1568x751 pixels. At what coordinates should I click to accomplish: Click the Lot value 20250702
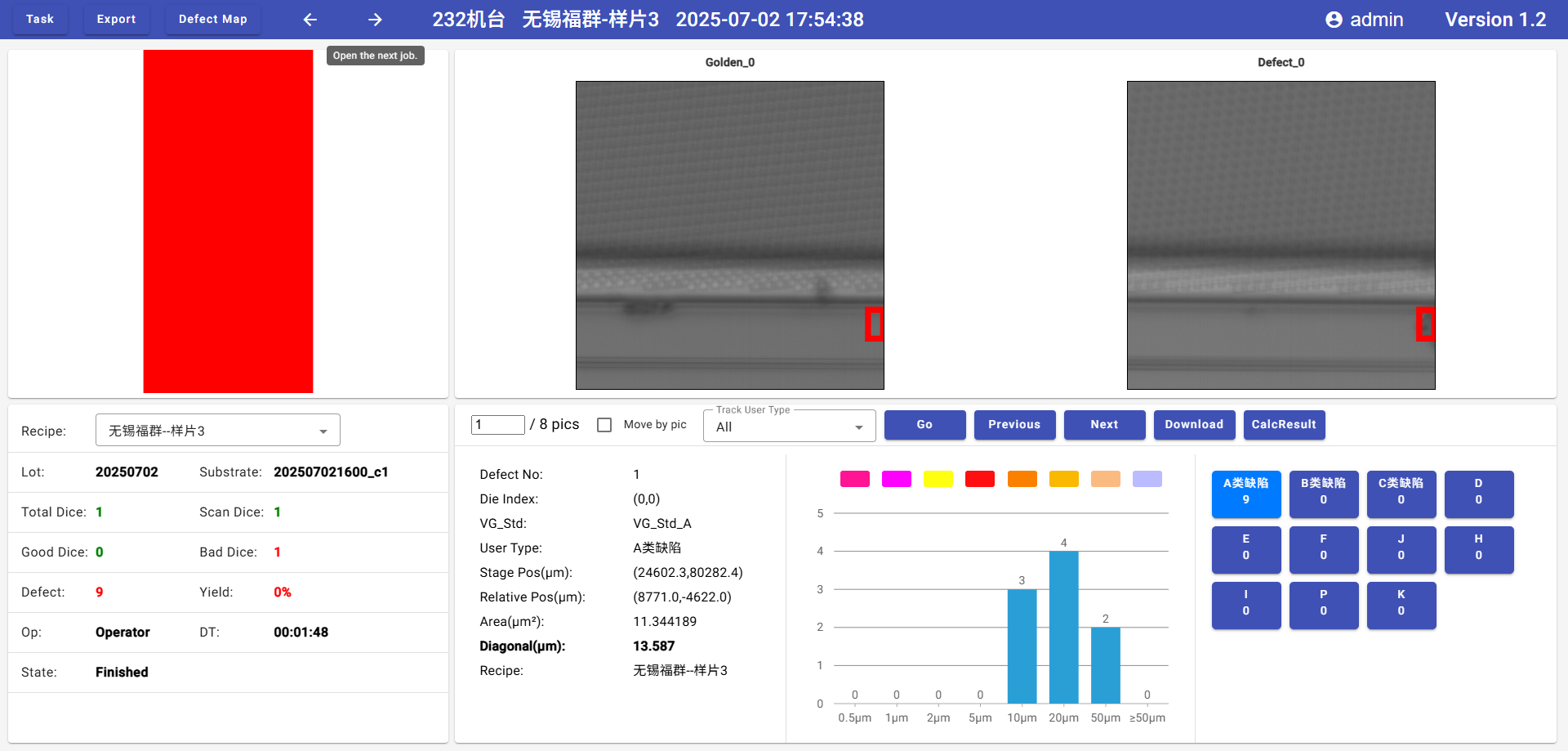pyautogui.click(x=127, y=472)
